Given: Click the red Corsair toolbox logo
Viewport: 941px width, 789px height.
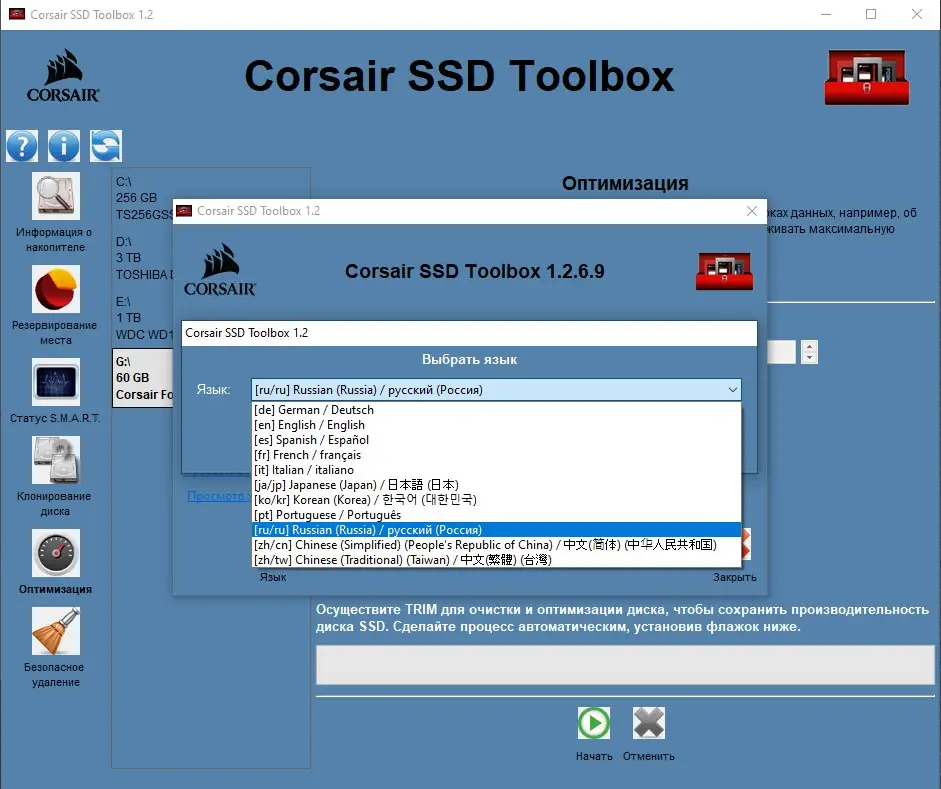Looking at the screenshot, I should tap(866, 77).
